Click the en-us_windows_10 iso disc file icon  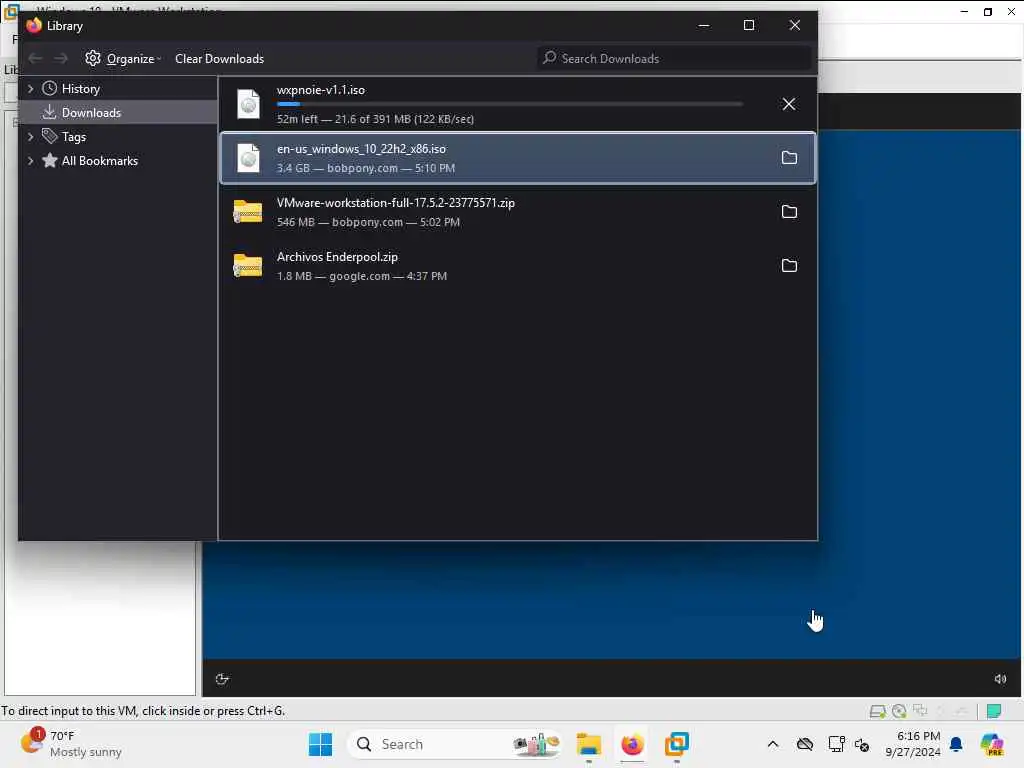[x=248, y=157]
